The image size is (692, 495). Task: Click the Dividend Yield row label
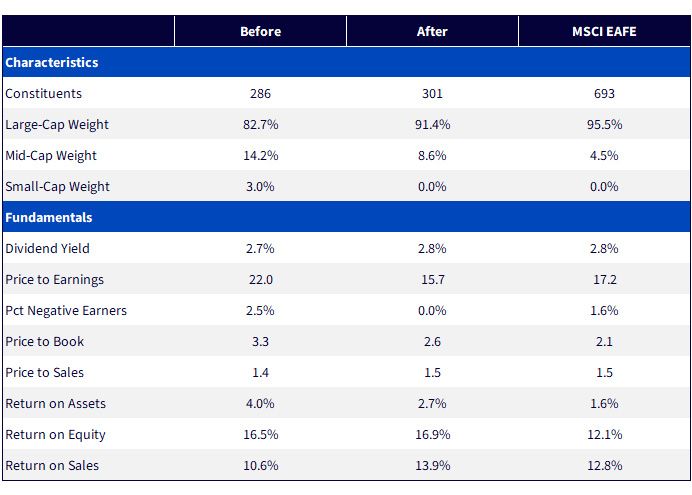(47, 248)
